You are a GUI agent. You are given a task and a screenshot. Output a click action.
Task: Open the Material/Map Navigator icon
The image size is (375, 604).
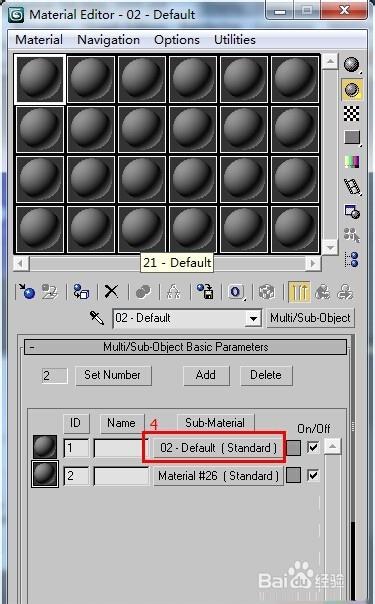click(x=352, y=259)
